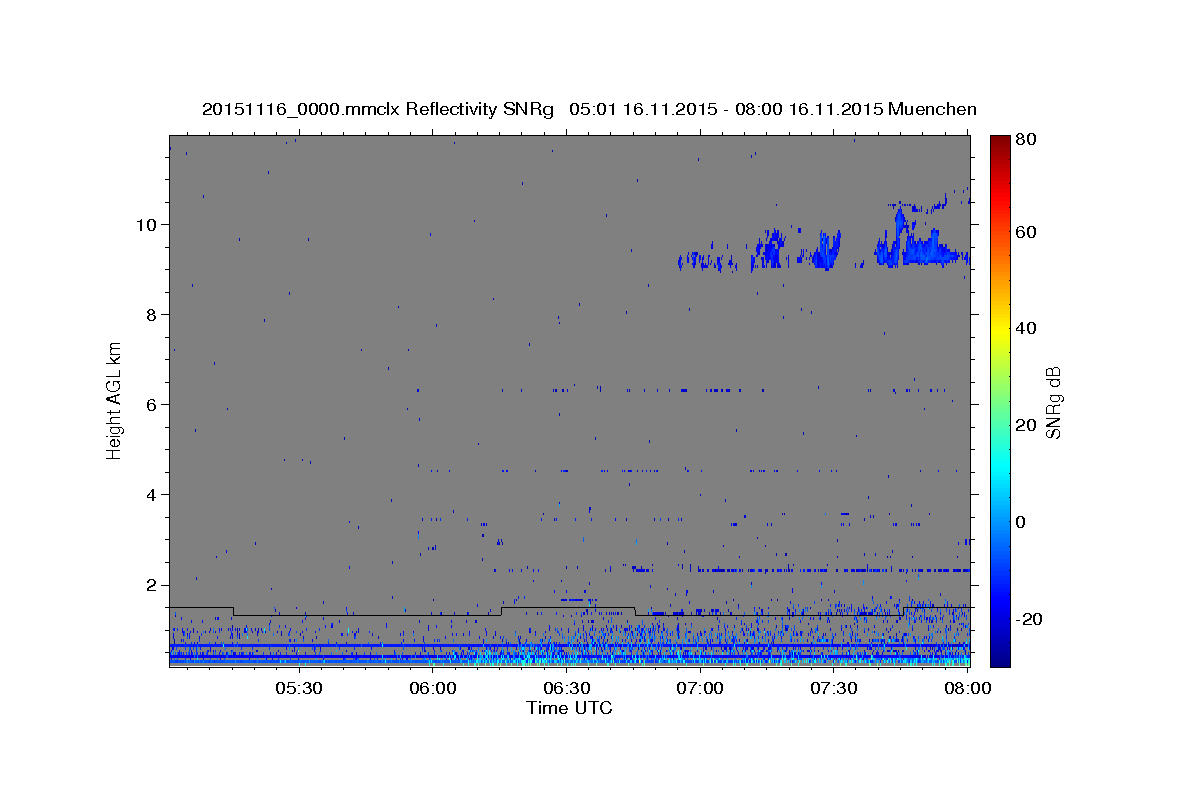The height and width of the screenshot is (800, 1200).
Task: Click the 06:00 time tick label
Action: [432, 688]
